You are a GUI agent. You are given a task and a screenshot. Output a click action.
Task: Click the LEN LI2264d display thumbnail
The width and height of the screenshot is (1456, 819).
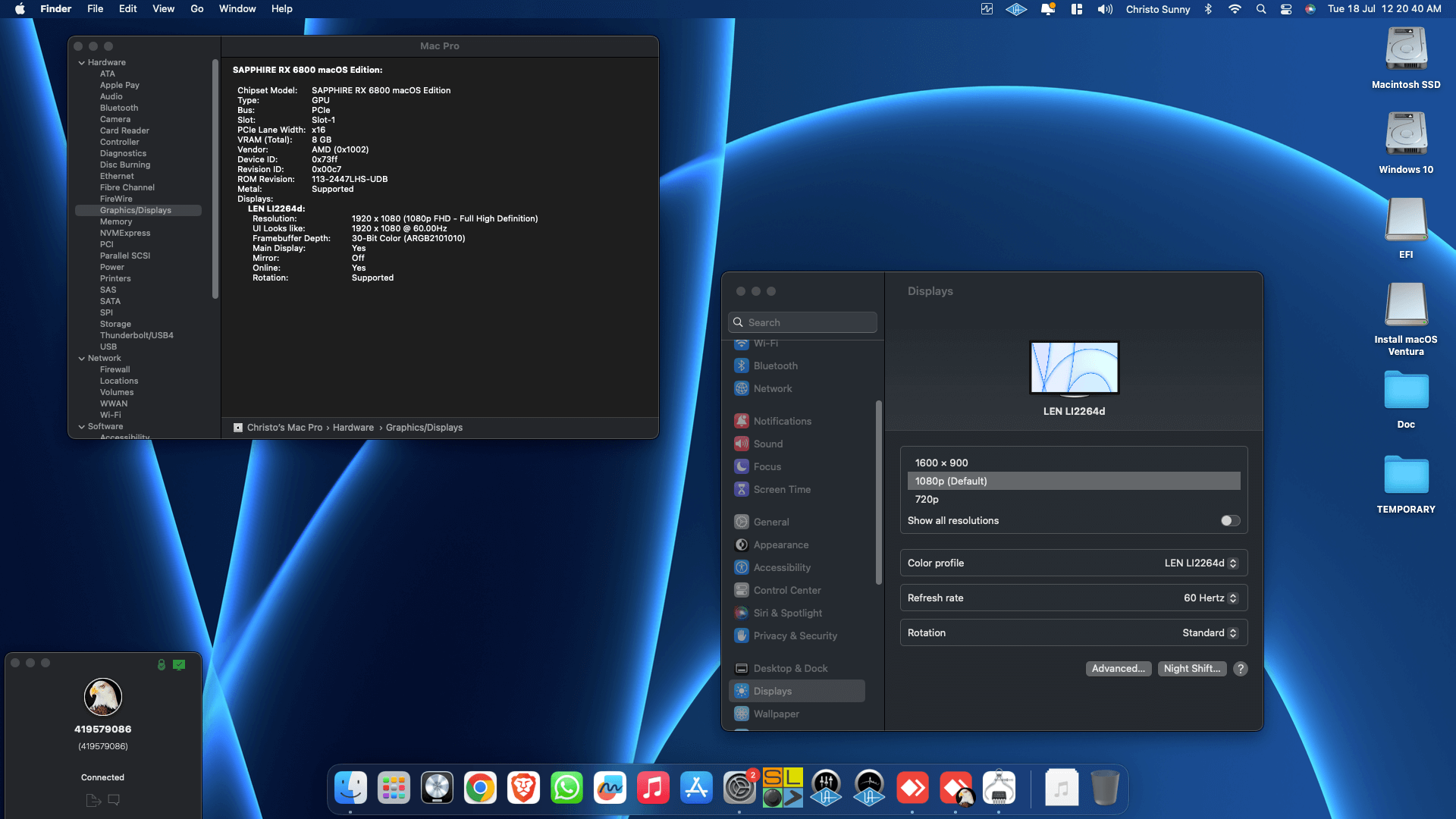click(1074, 369)
